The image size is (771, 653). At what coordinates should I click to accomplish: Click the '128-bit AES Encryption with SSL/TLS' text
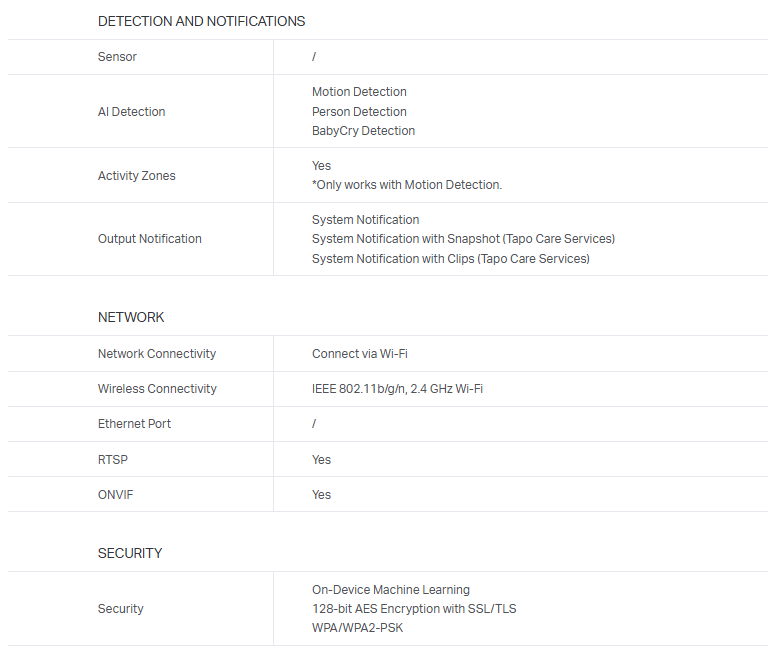pyautogui.click(x=414, y=609)
